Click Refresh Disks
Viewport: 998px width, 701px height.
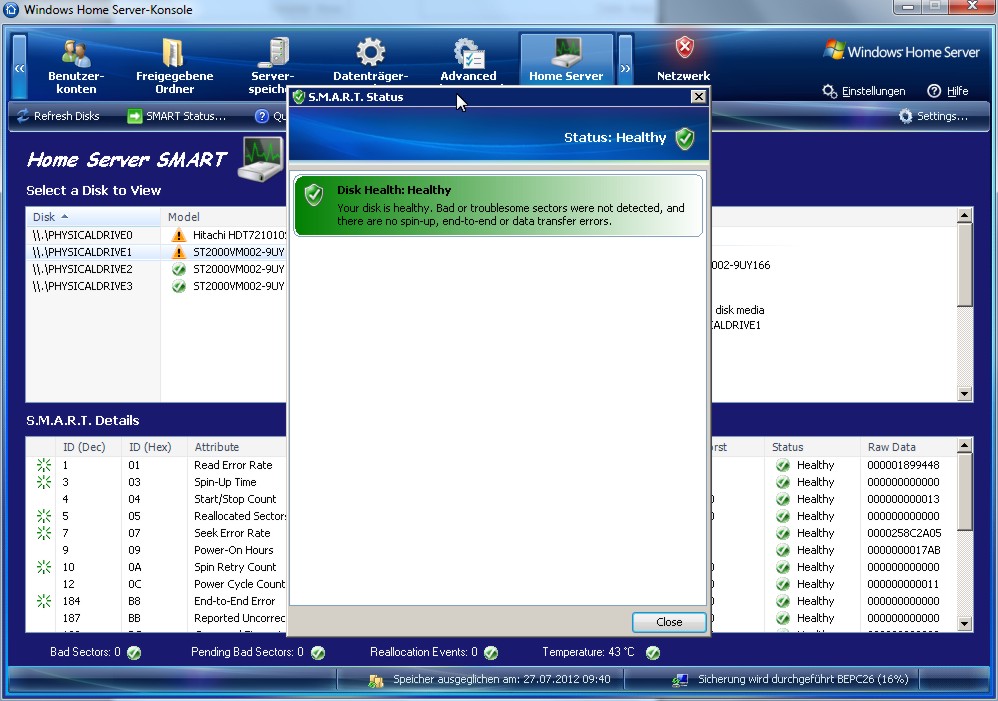click(58, 116)
